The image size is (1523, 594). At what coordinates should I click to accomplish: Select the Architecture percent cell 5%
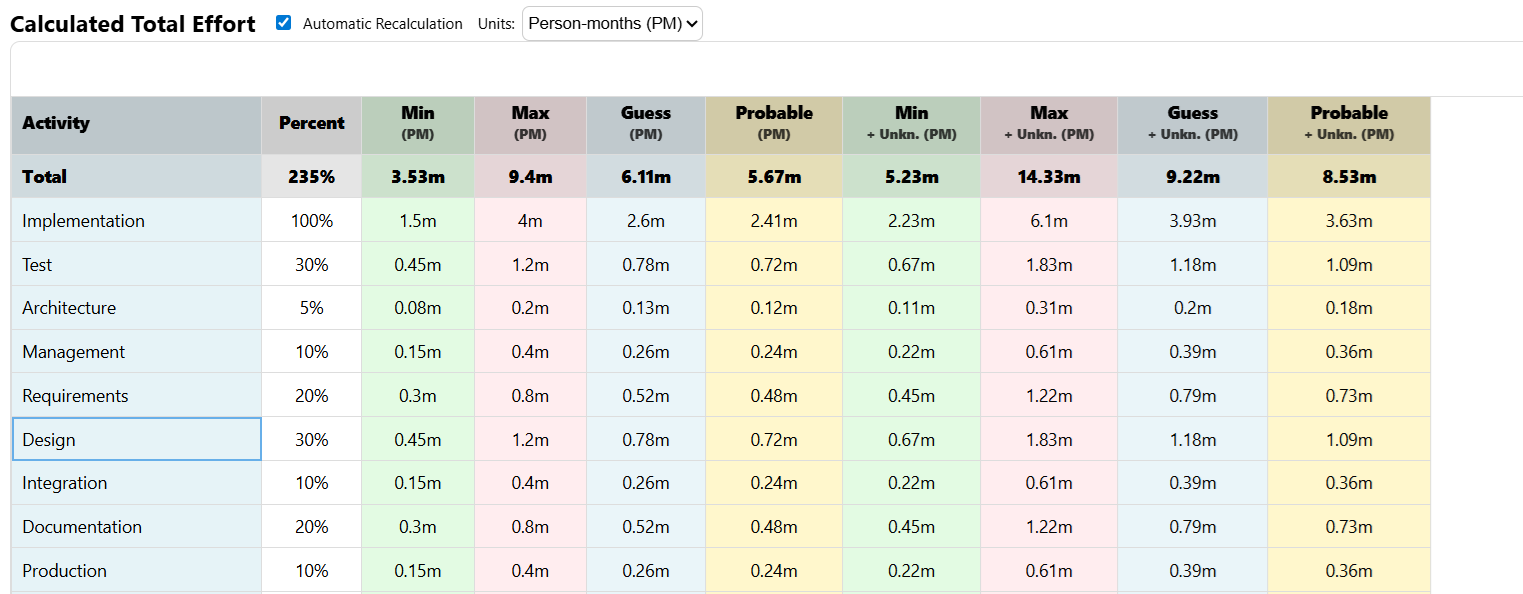[311, 308]
